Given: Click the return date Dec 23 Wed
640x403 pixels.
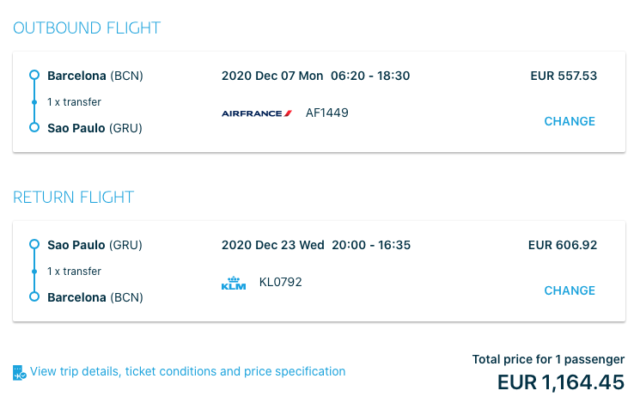Looking at the screenshot, I should 270,245.
